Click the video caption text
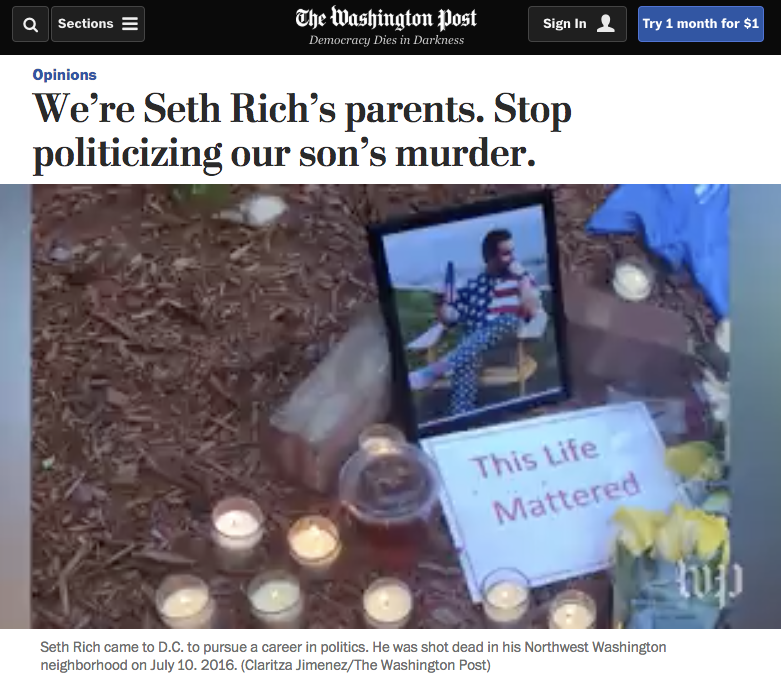This screenshot has height=681, width=781. (x=353, y=656)
